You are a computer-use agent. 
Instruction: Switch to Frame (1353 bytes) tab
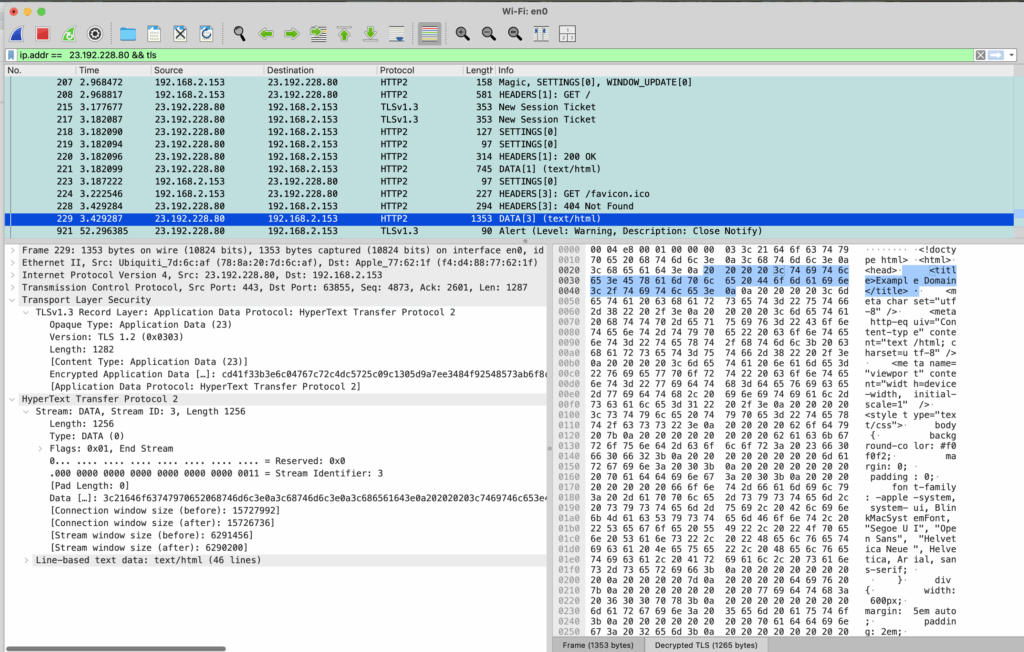tap(598, 645)
